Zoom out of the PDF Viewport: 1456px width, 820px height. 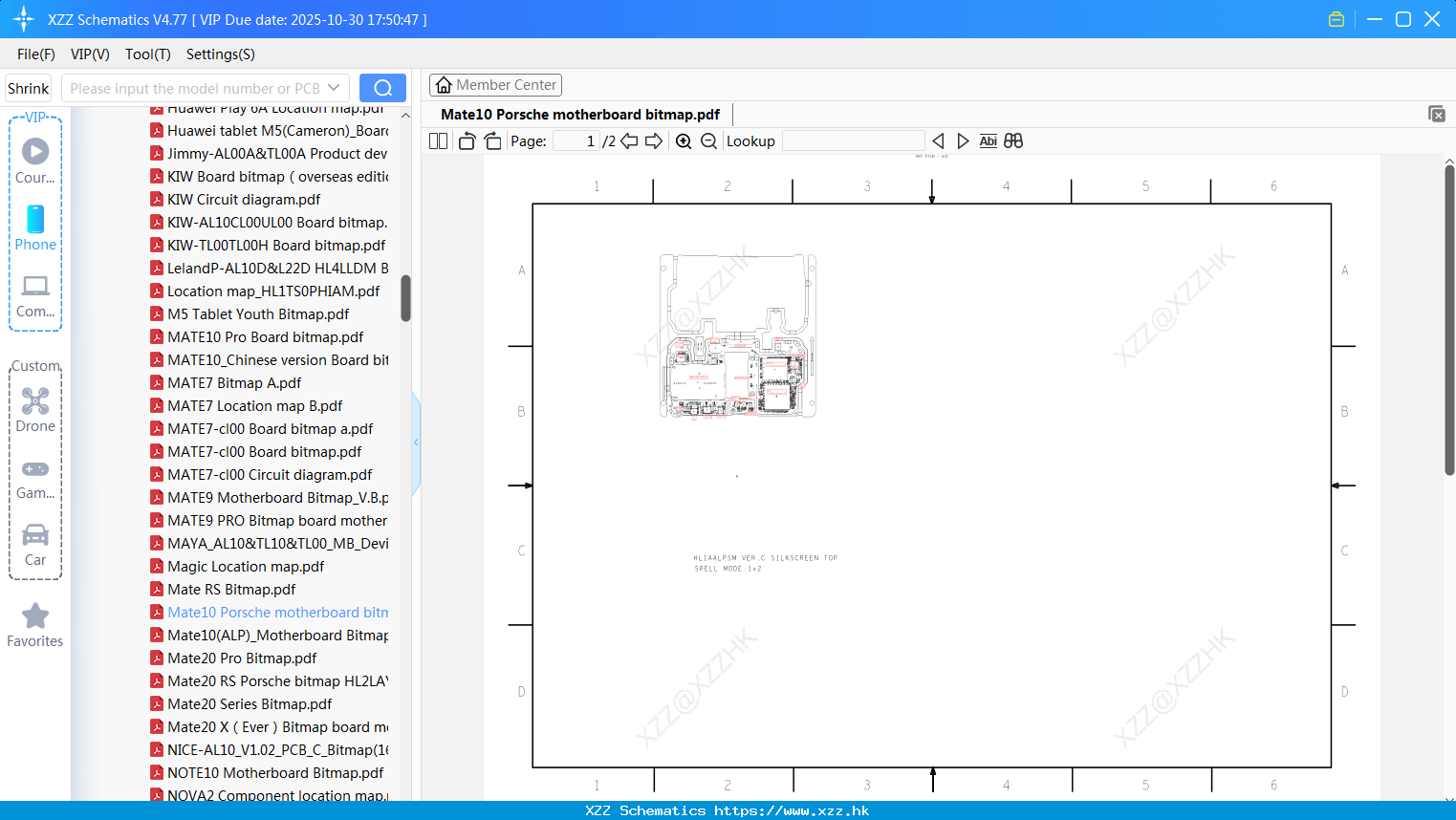tap(708, 141)
